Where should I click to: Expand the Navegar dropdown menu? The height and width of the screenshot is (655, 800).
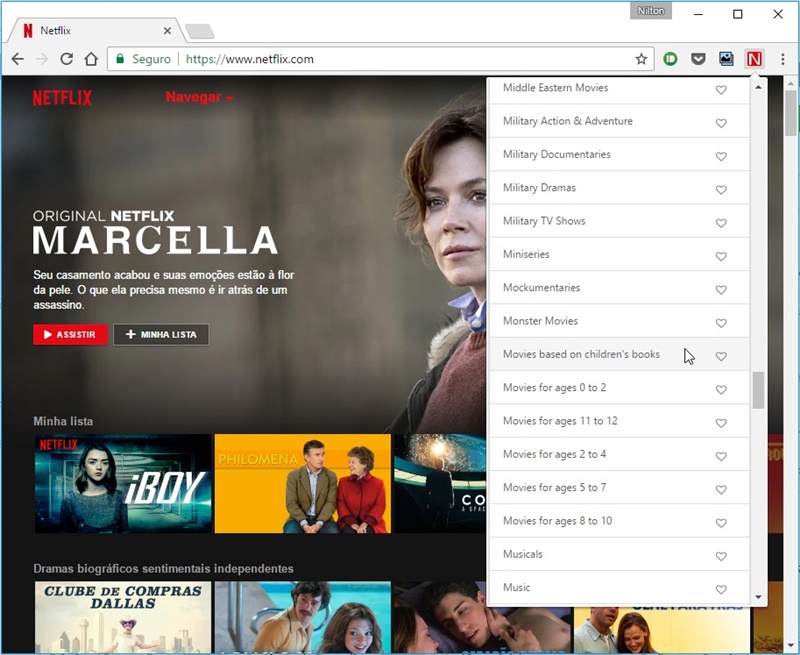(x=199, y=97)
